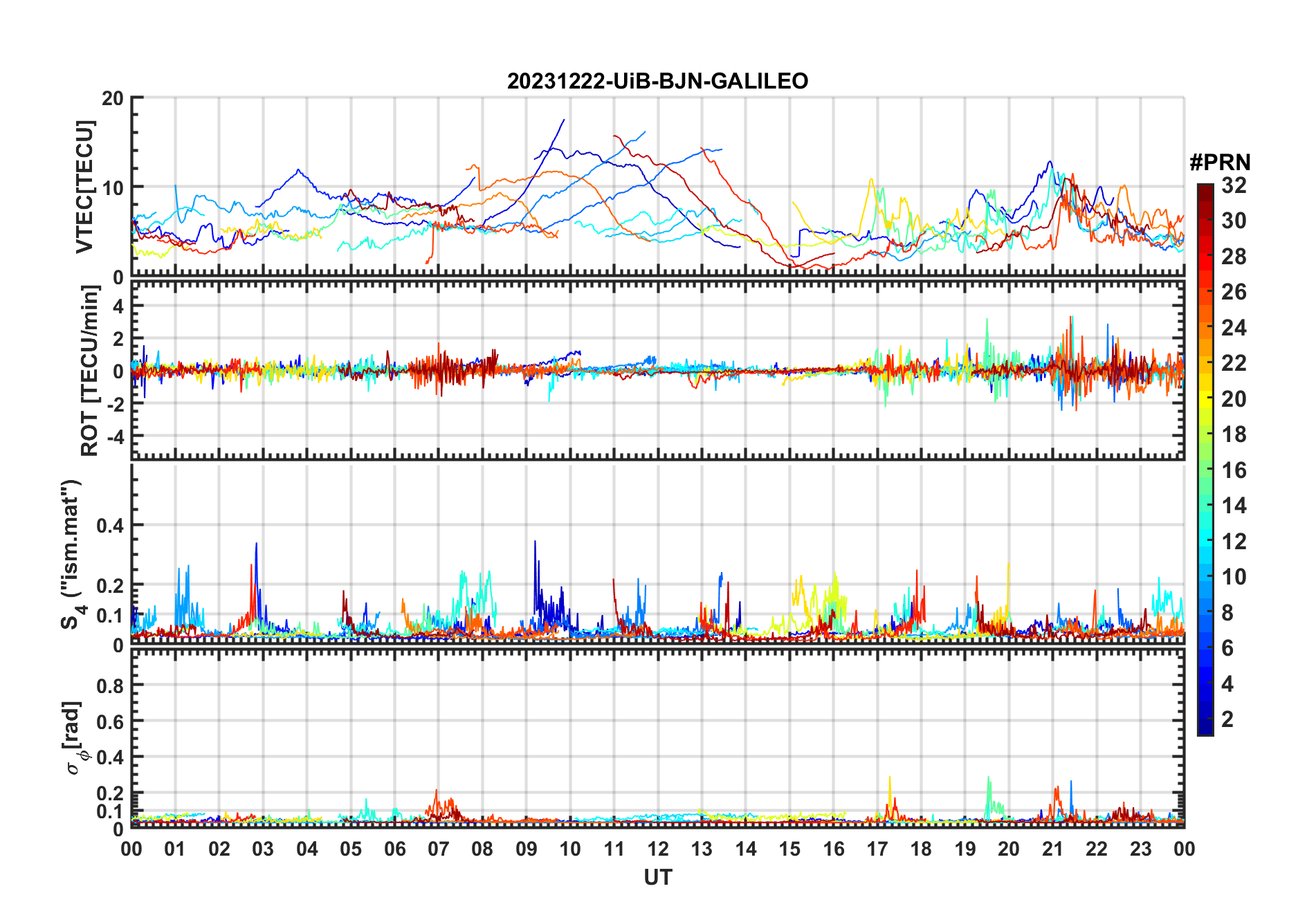The width and height of the screenshot is (1316, 920).
Task: Click the colorbar tick label 12
Action: [x=1234, y=541]
